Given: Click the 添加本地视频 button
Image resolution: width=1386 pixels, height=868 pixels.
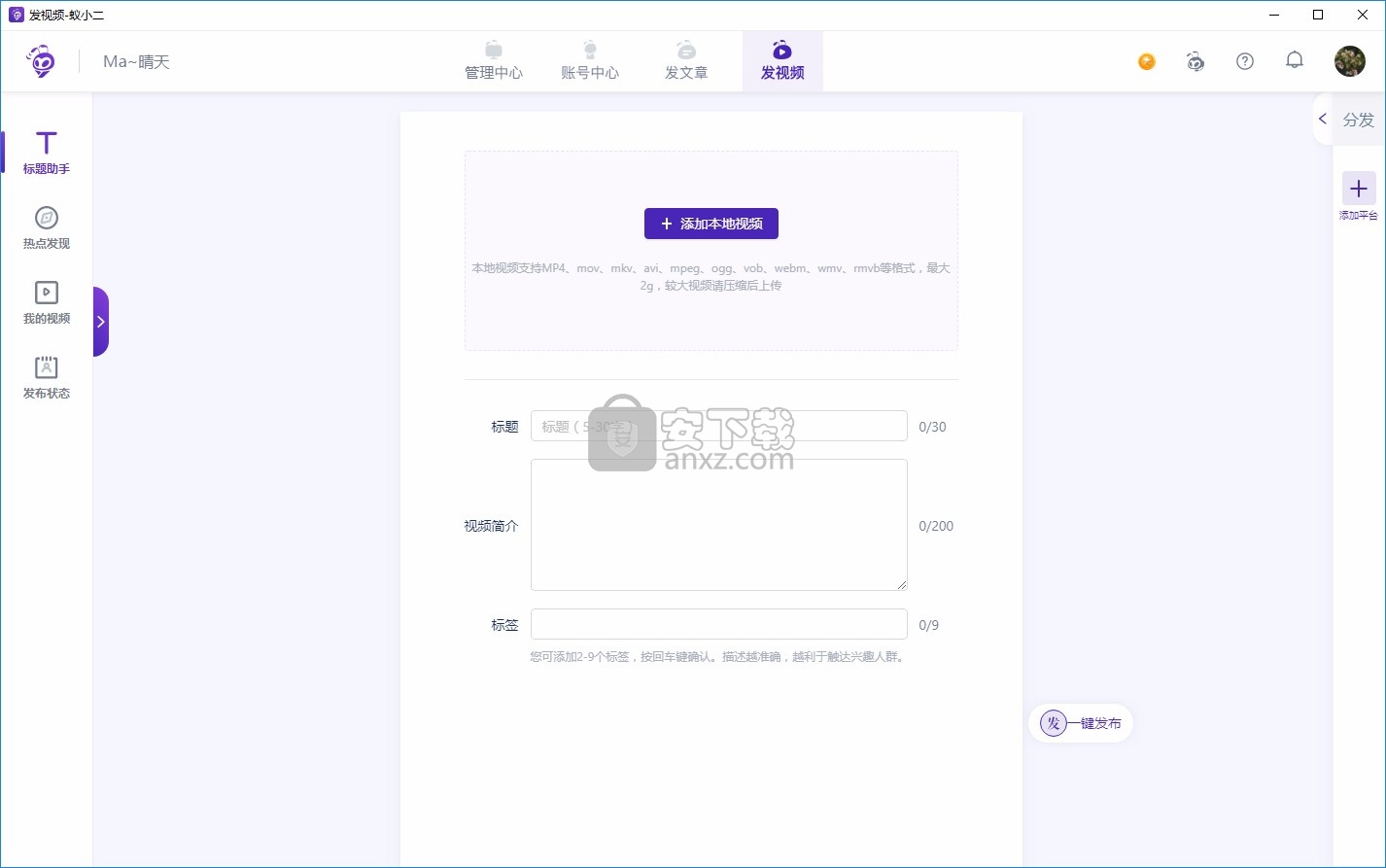Looking at the screenshot, I should (711, 224).
